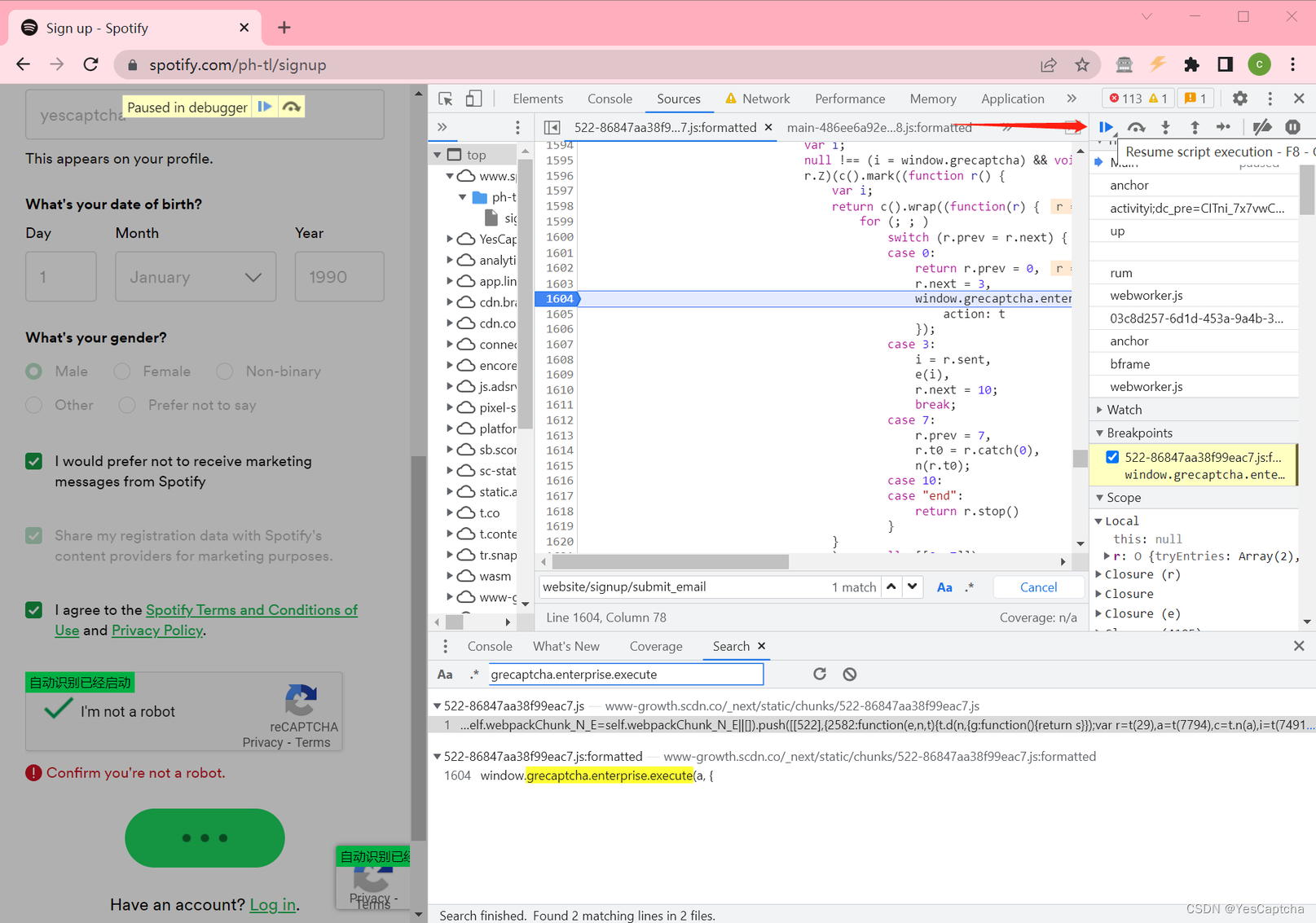Click the code editor horizontal scrollbar

tap(670, 562)
